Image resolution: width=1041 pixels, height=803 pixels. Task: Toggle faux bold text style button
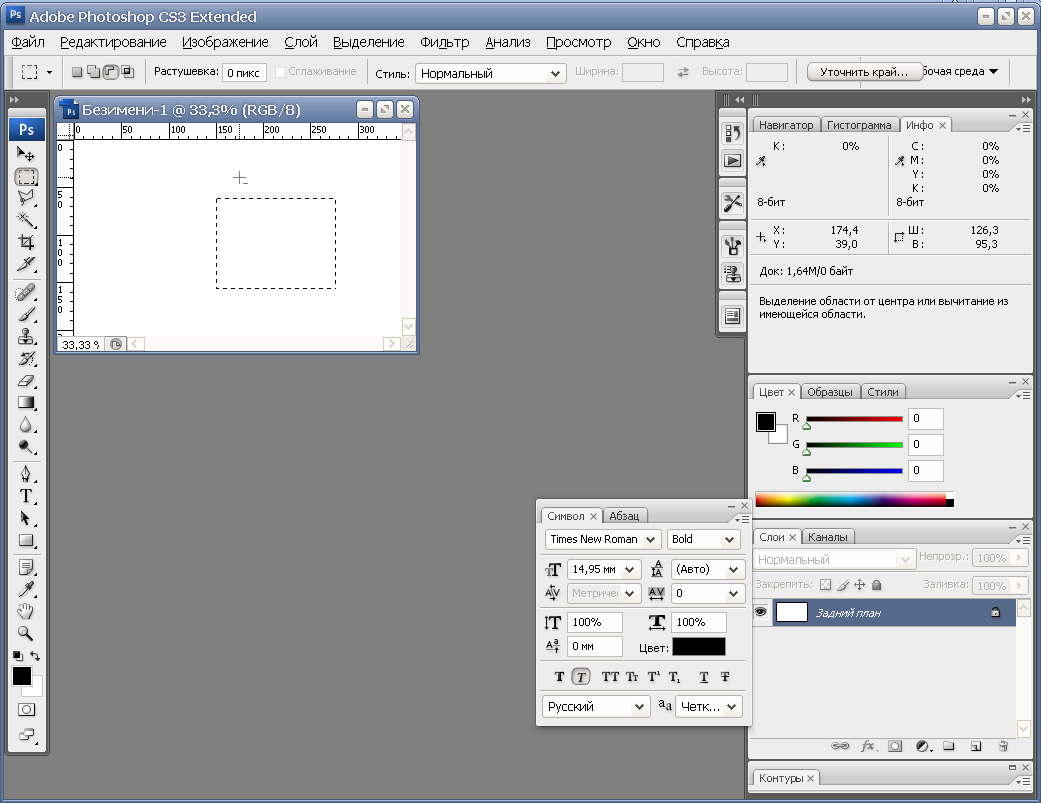pyautogui.click(x=559, y=677)
